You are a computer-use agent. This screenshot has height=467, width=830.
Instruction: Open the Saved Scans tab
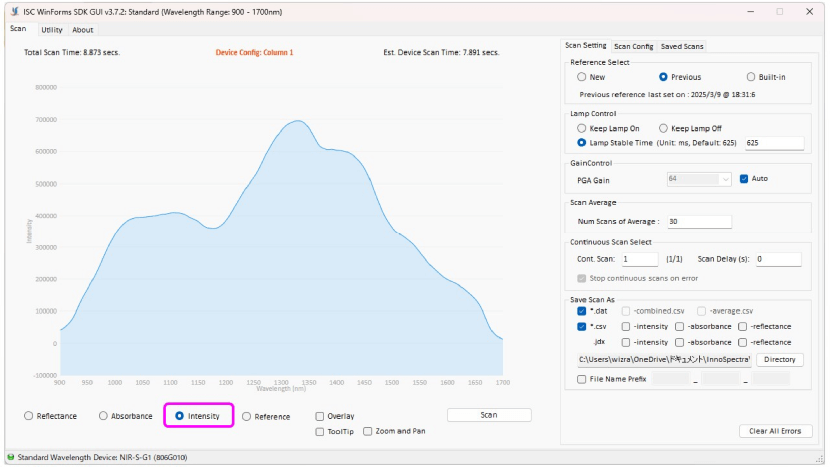coord(682,46)
